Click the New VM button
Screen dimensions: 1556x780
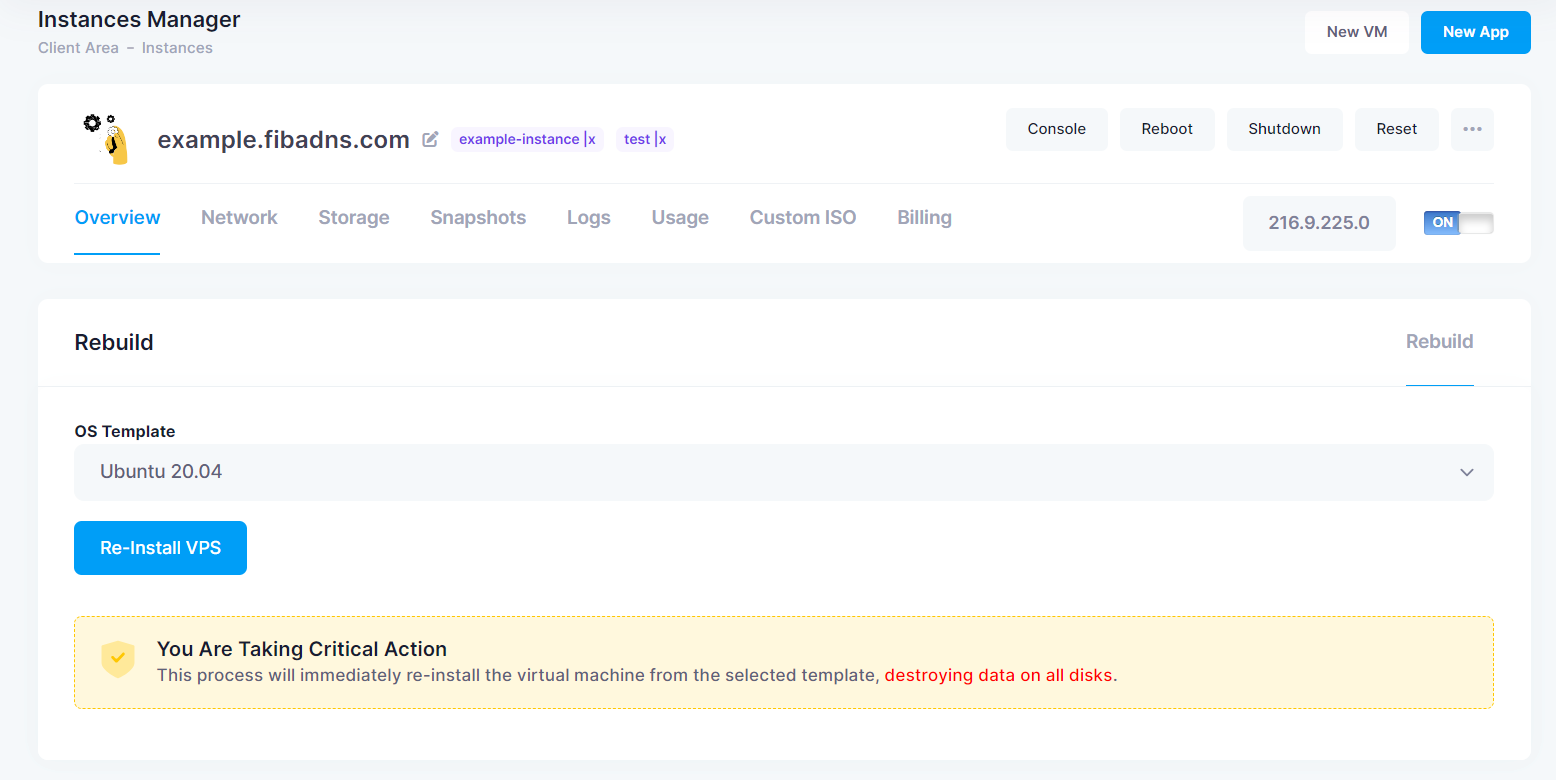[x=1357, y=32]
